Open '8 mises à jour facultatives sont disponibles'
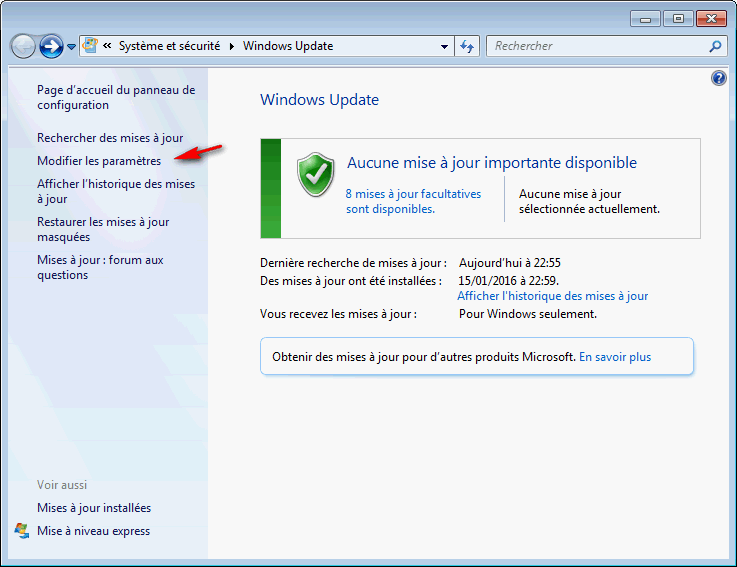737x567 pixels. (x=413, y=201)
